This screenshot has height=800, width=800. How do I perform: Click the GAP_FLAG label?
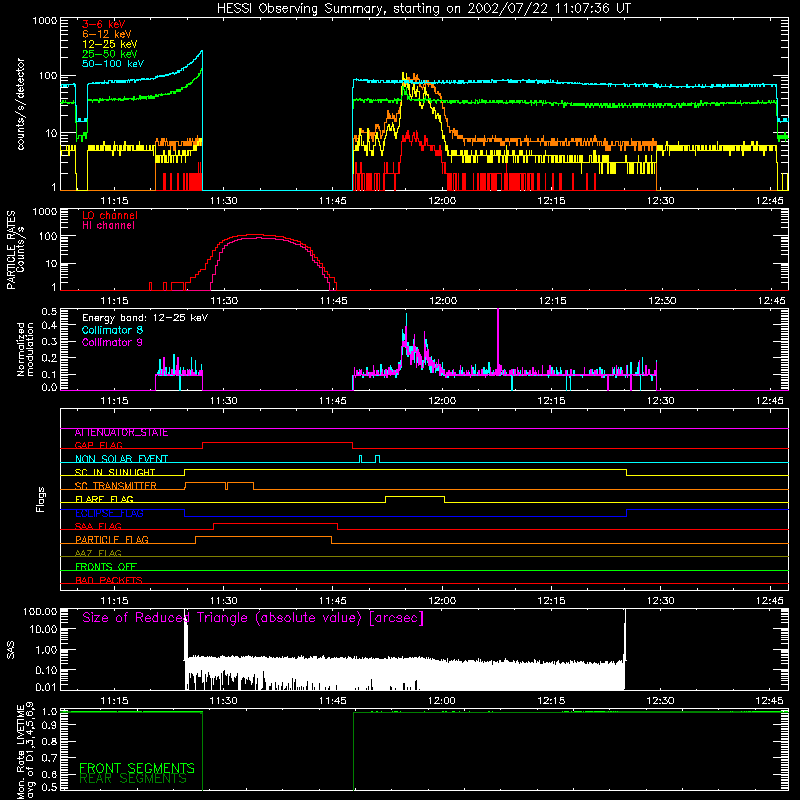[x=98, y=445]
